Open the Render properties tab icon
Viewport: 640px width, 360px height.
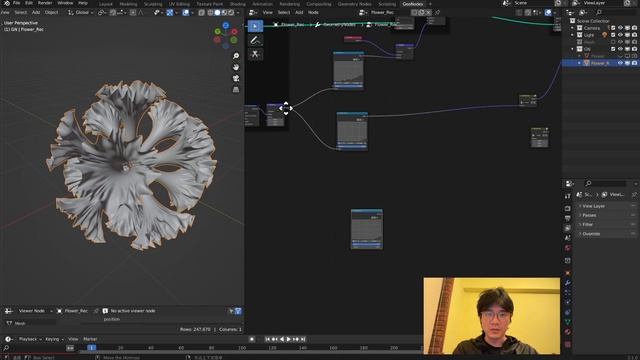(x=568, y=208)
